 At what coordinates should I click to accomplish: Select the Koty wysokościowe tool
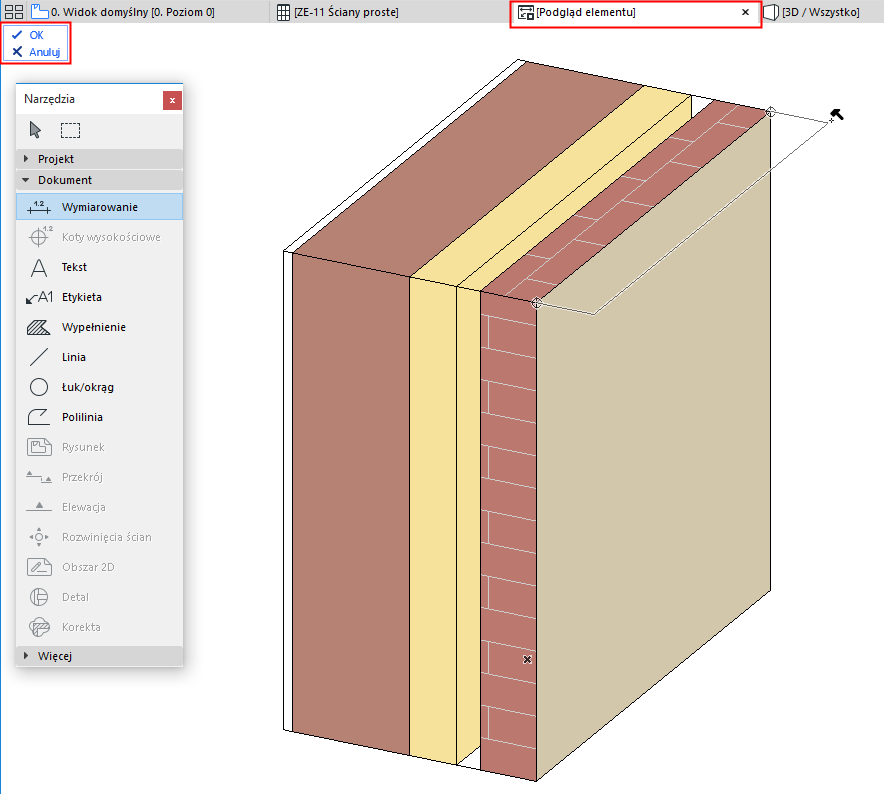coord(100,237)
